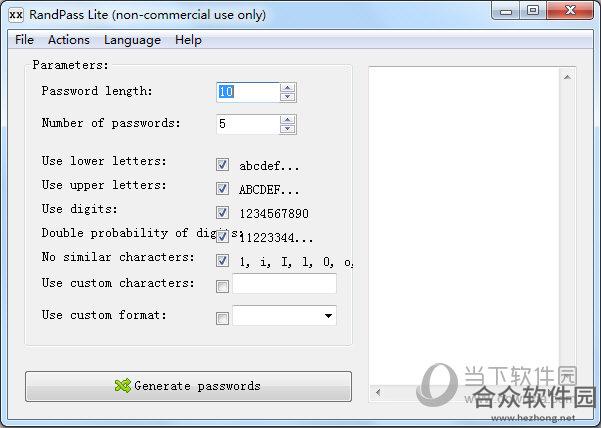Toggle Double probability of digits checkbox
The height and width of the screenshot is (428, 601).
pyautogui.click(x=222, y=236)
